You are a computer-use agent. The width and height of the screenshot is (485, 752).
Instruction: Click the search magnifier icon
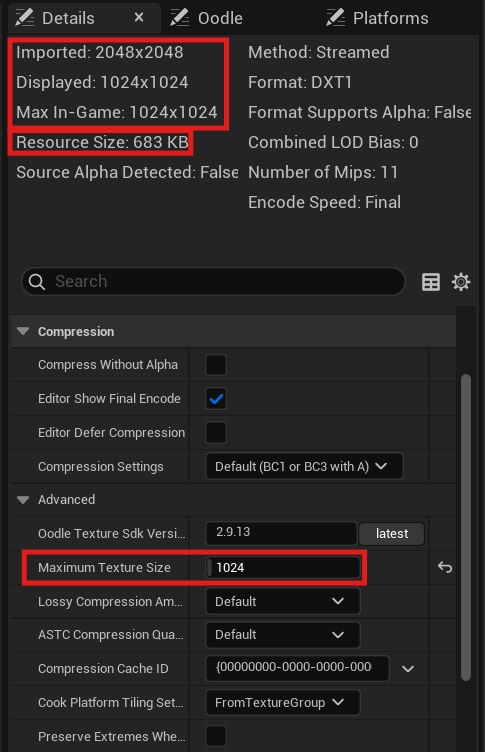click(37, 282)
